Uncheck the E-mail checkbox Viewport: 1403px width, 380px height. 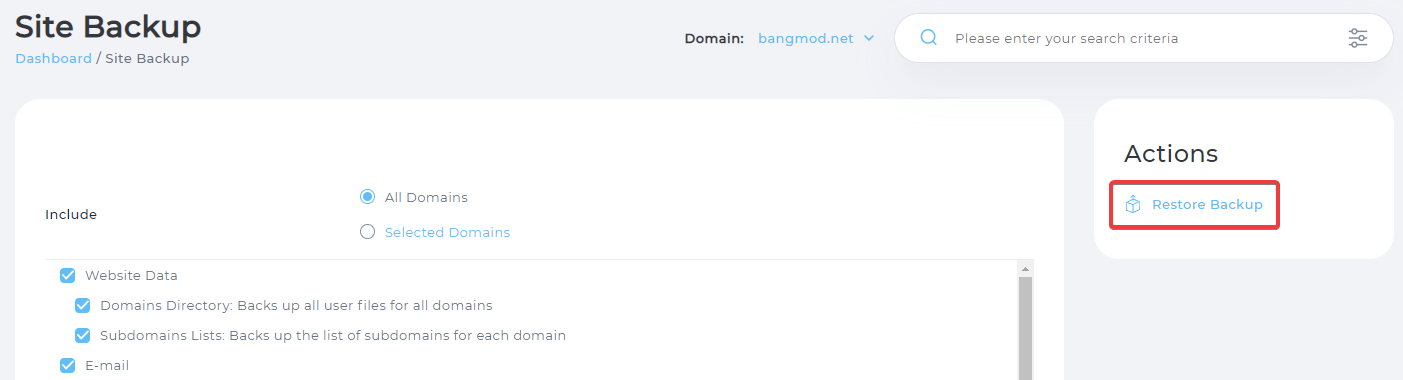(x=68, y=365)
